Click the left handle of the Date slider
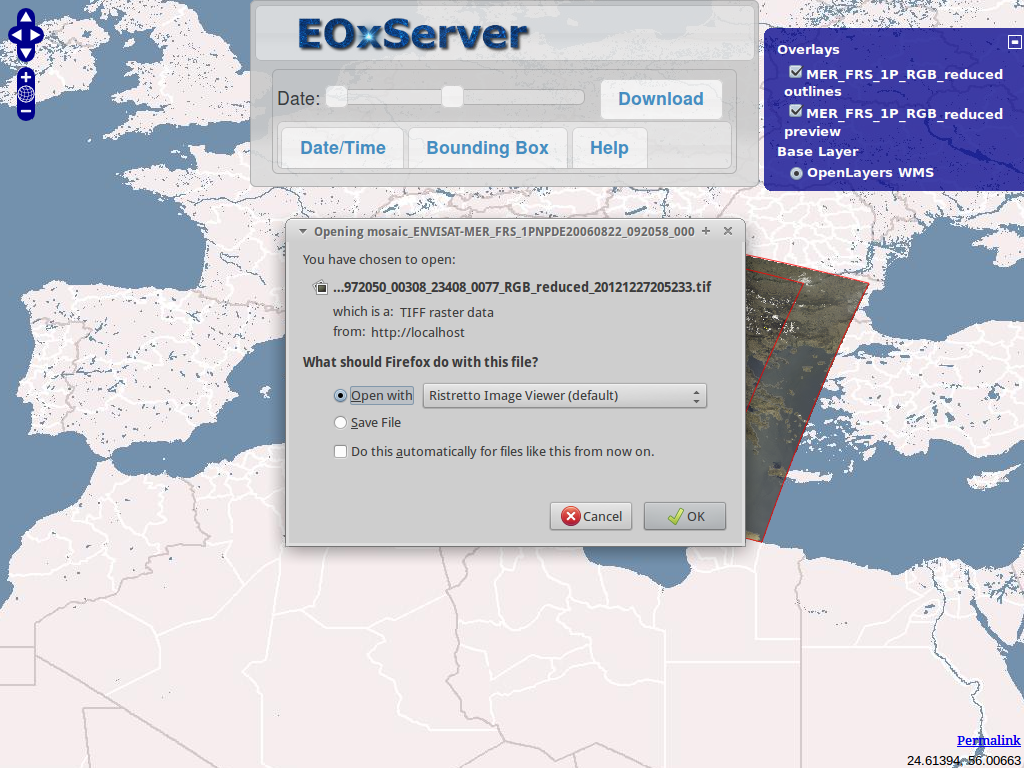 (337, 97)
